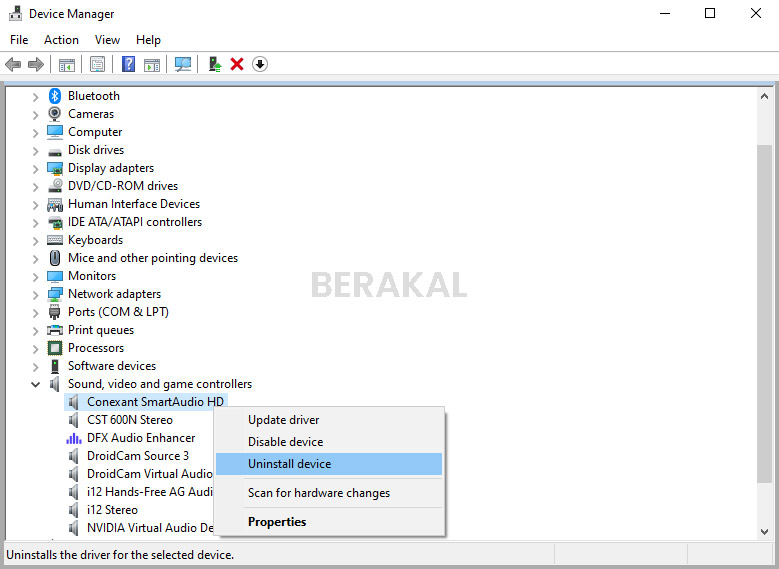Click the Update device driver toolbar icon
The width and height of the screenshot is (779, 569).
pos(215,64)
